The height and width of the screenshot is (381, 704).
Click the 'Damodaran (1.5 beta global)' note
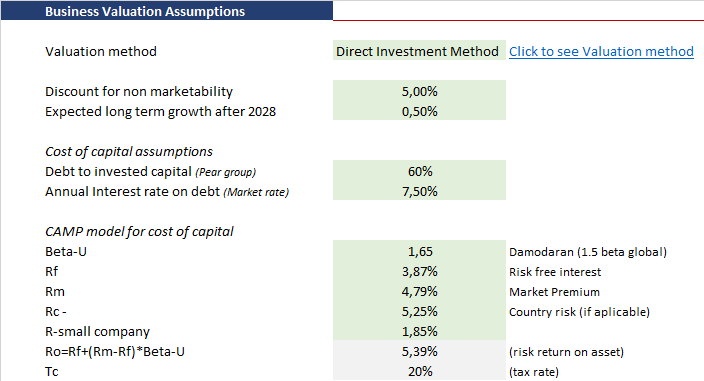pyautogui.click(x=588, y=252)
